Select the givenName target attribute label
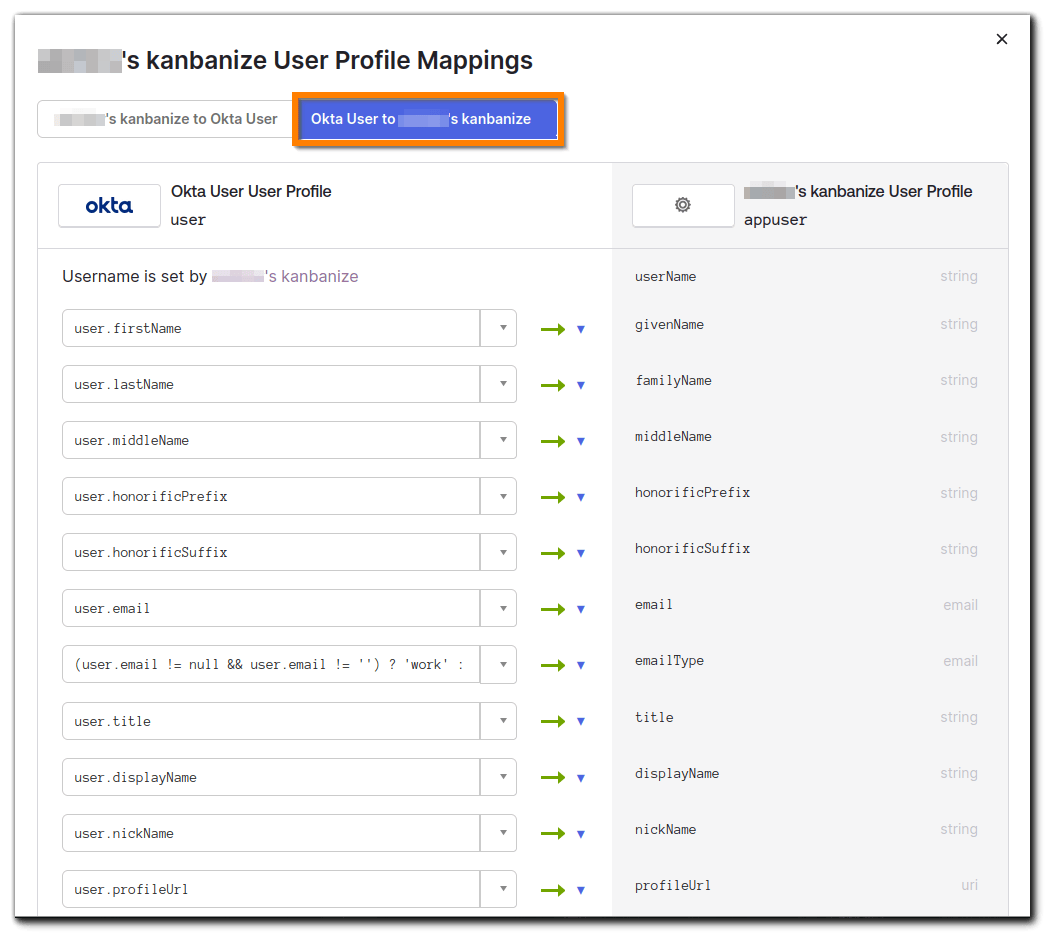This screenshot has width=1057, height=945. (x=669, y=324)
